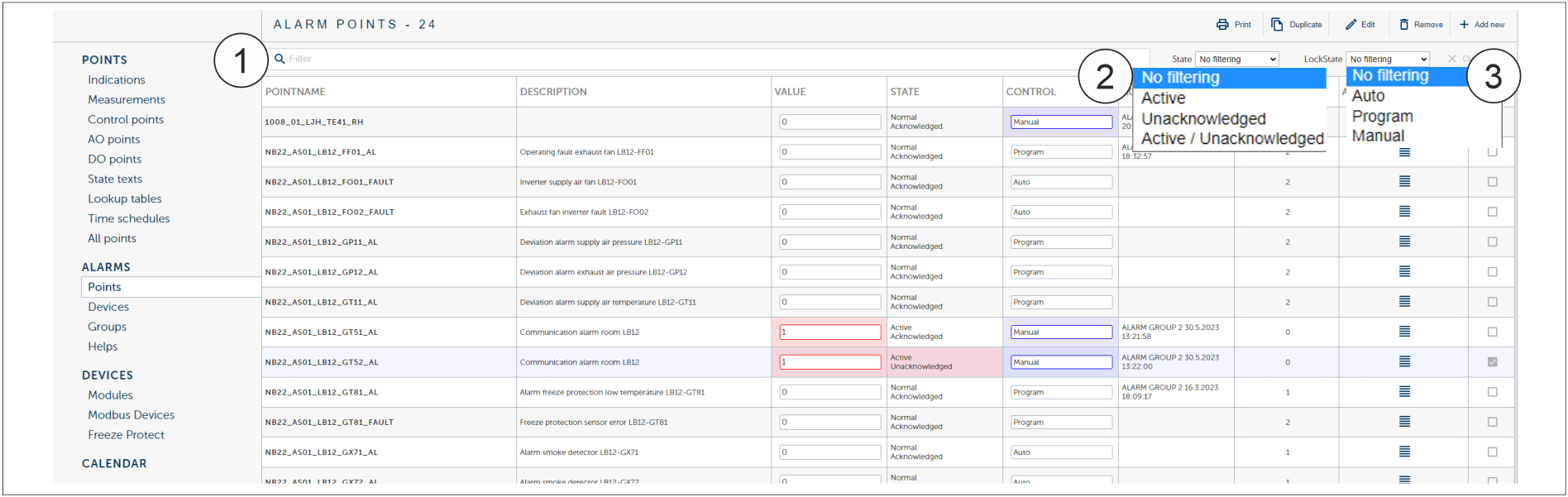Open list icon for NB22_AS01_LB12_FO02_FAULT row
This screenshot has height=497, width=1568.
pos(1404,212)
